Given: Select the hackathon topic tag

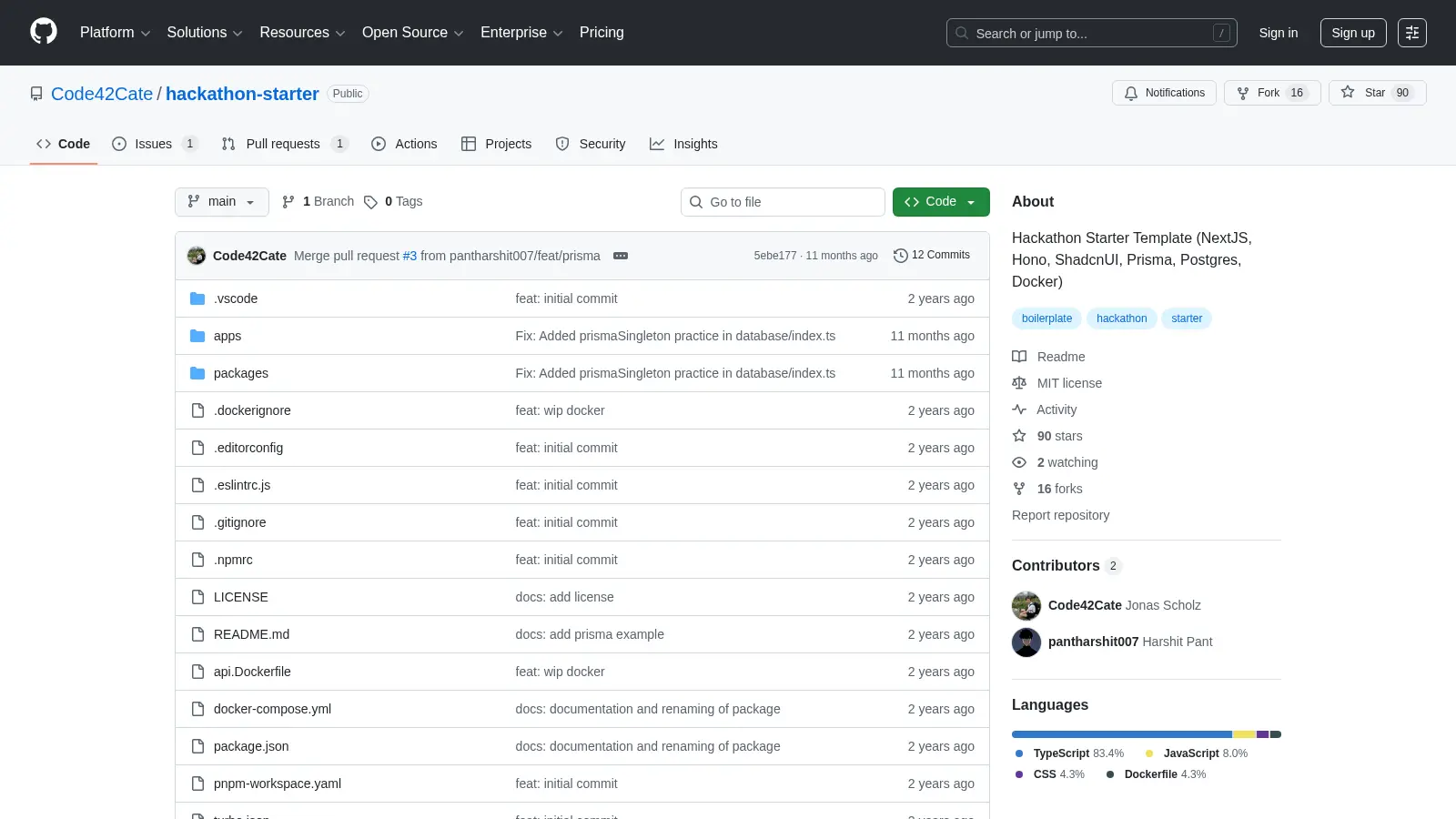Looking at the screenshot, I should pos(1121,318).
